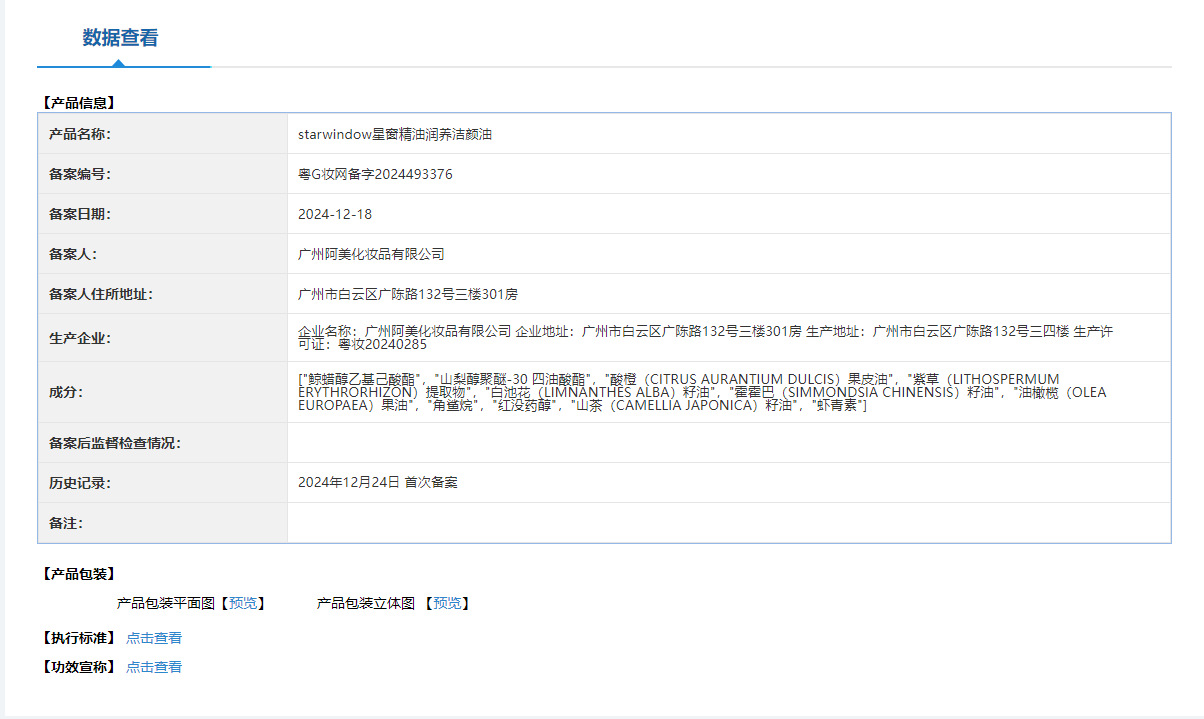This screenshot has height=719, width=1204.
Task: Click the 成分 ingredients list text
Action: (x=702, y=392)
